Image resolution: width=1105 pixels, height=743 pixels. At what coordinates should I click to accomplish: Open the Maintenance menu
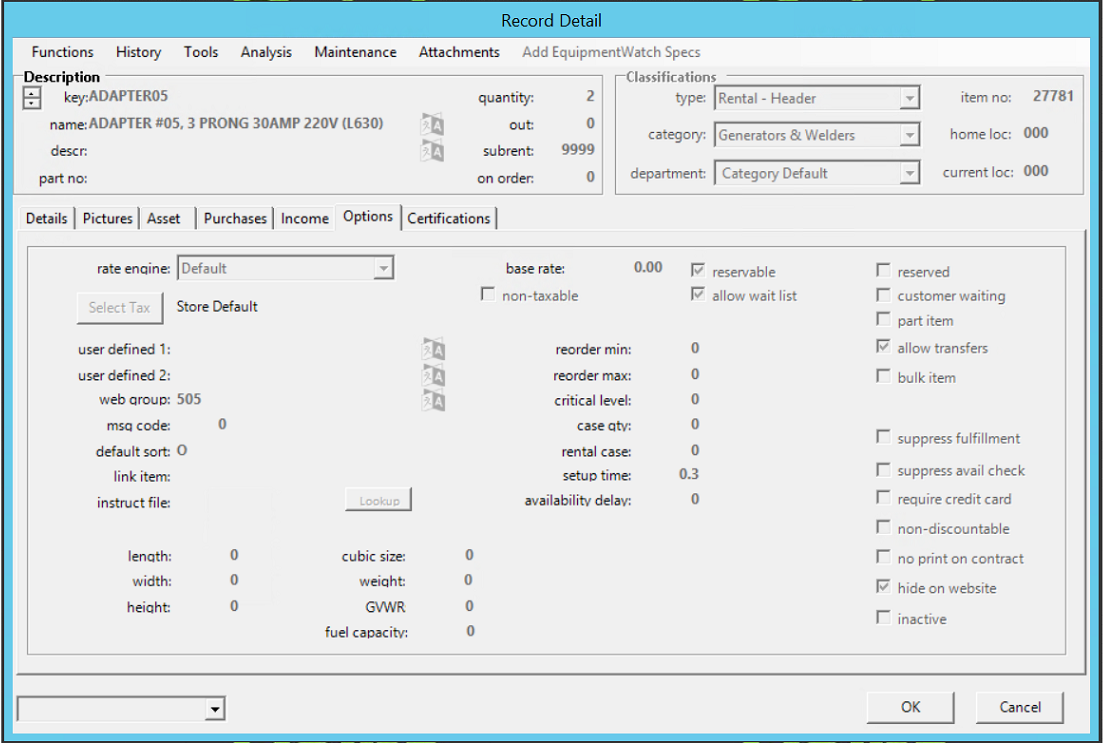tap(355, 52)
